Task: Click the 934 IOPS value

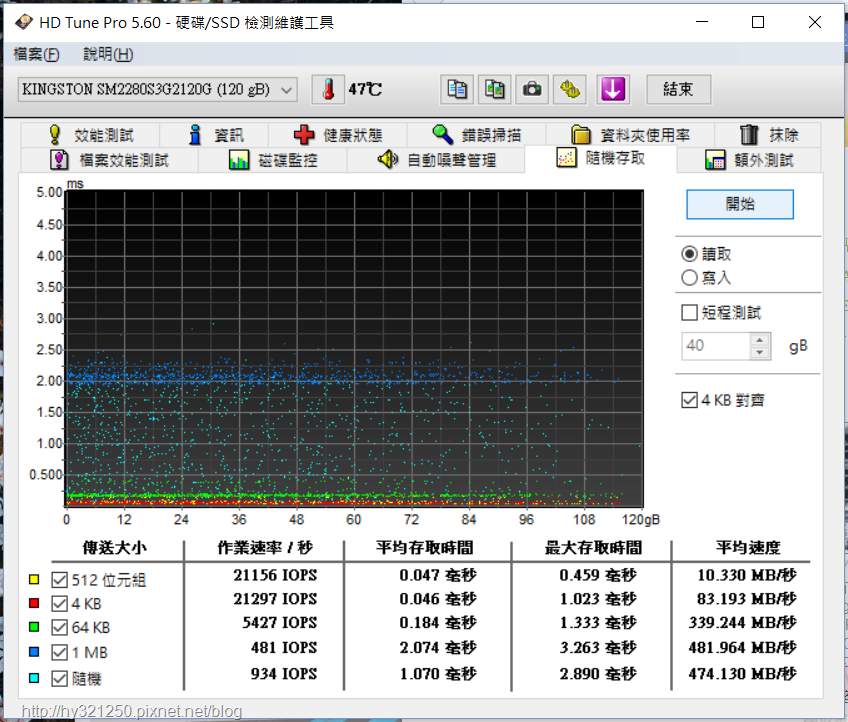Action: 284,674
